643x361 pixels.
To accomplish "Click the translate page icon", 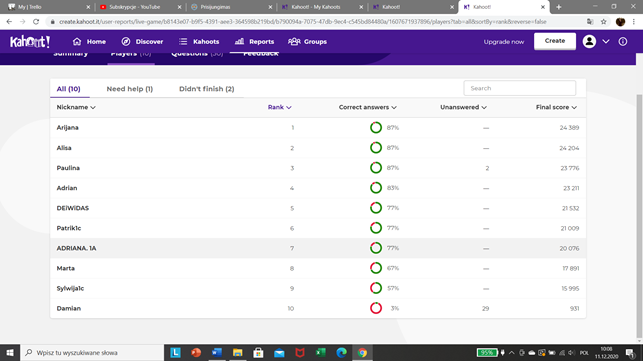I will [x=590, y=22].
